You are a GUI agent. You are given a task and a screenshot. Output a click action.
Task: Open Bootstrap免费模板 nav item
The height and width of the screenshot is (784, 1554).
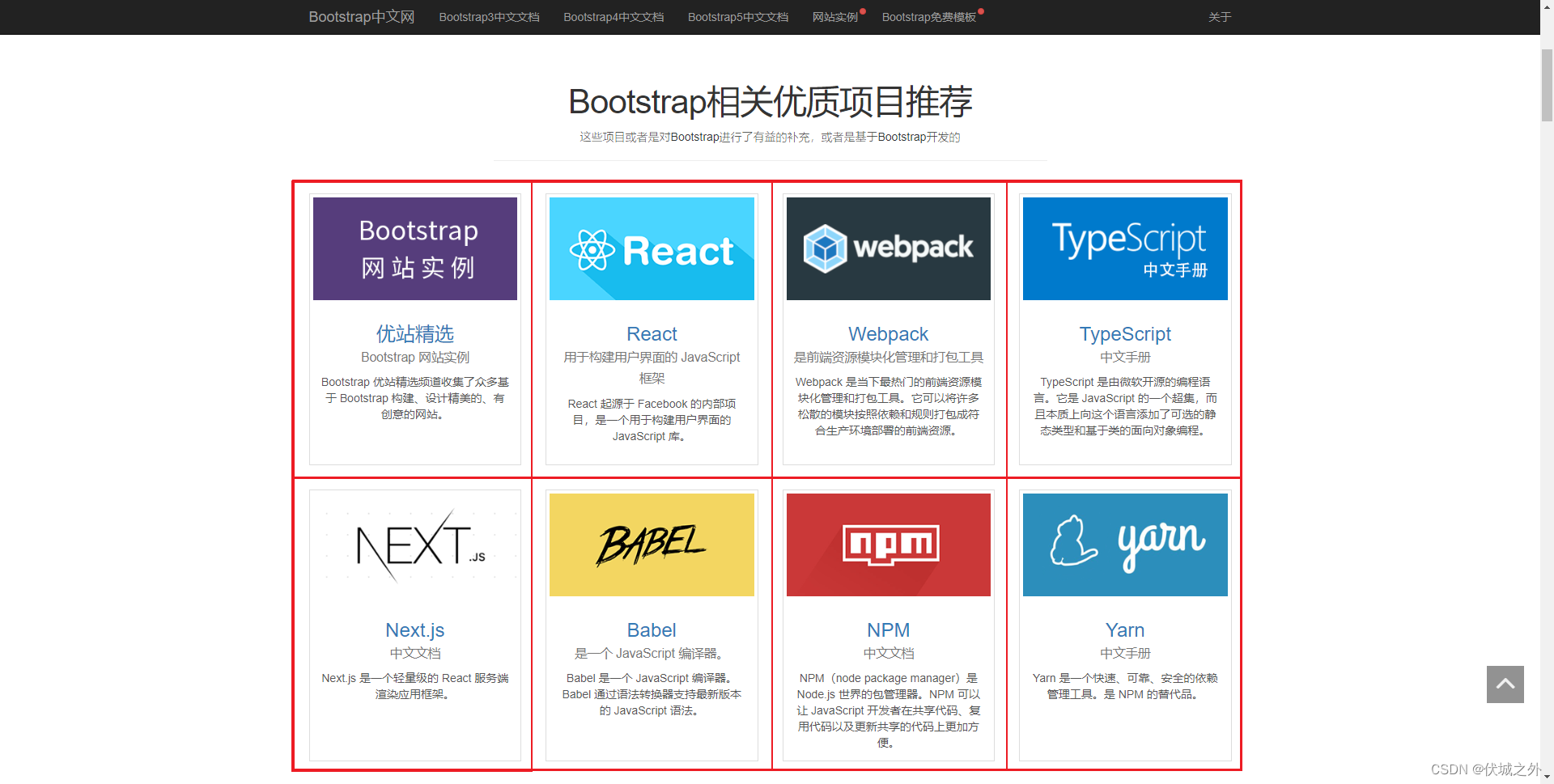point(929,17)
